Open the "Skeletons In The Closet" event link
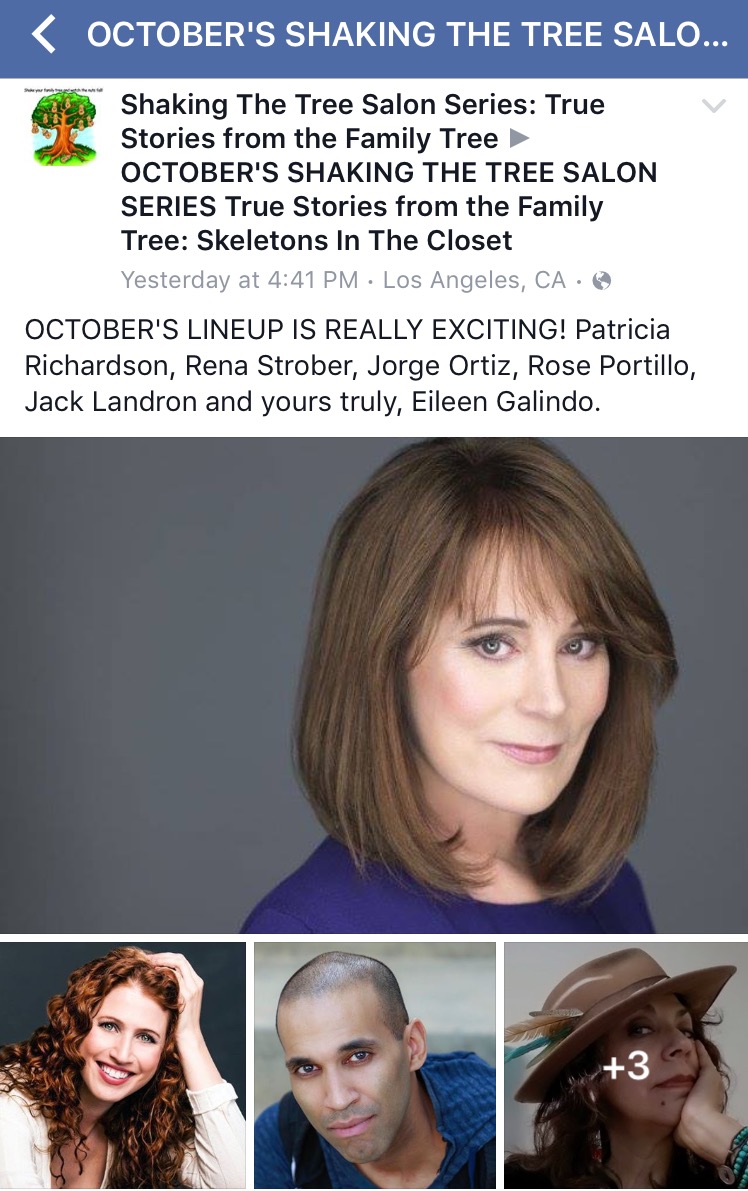Image resolution: width=748 pixels, height=1191 pixels. 389,207
